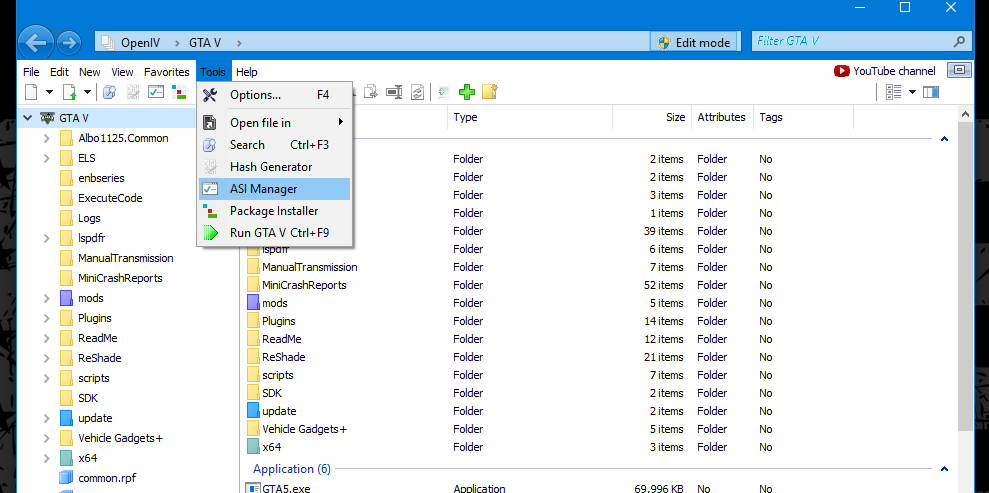This screenshot has width=989, height=493.
Task: Click the OpenIV root icon in address bar
Action: [108, 42]
